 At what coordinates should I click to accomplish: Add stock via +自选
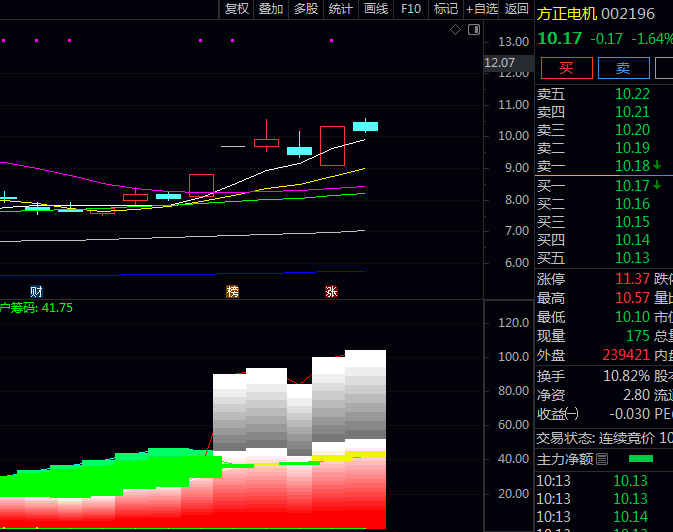482,9
